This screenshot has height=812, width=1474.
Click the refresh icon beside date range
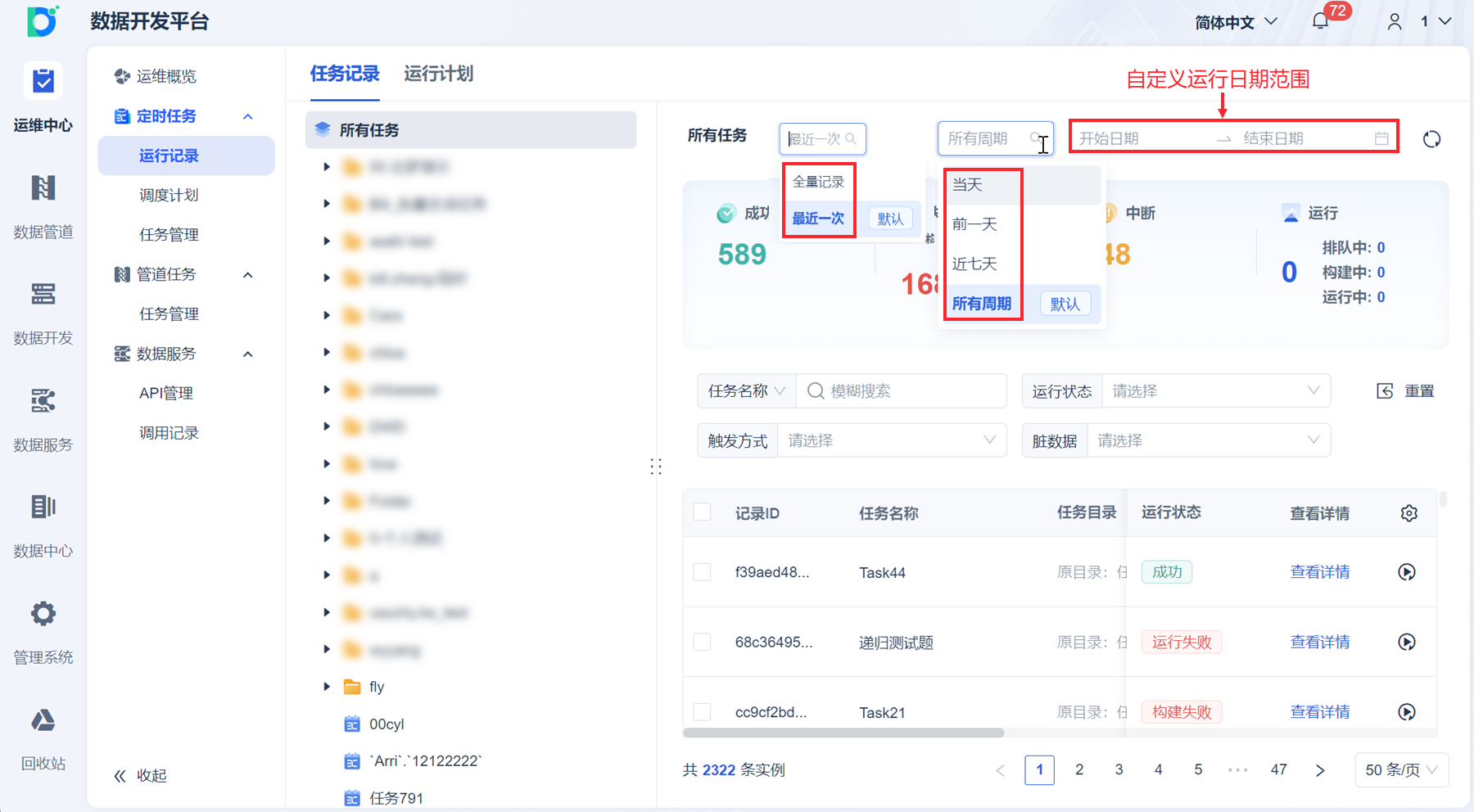1431,139
